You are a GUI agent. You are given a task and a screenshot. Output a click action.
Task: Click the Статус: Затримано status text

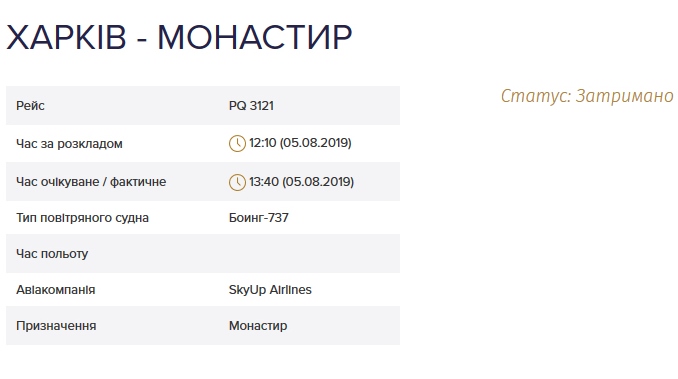pos(587,96)
